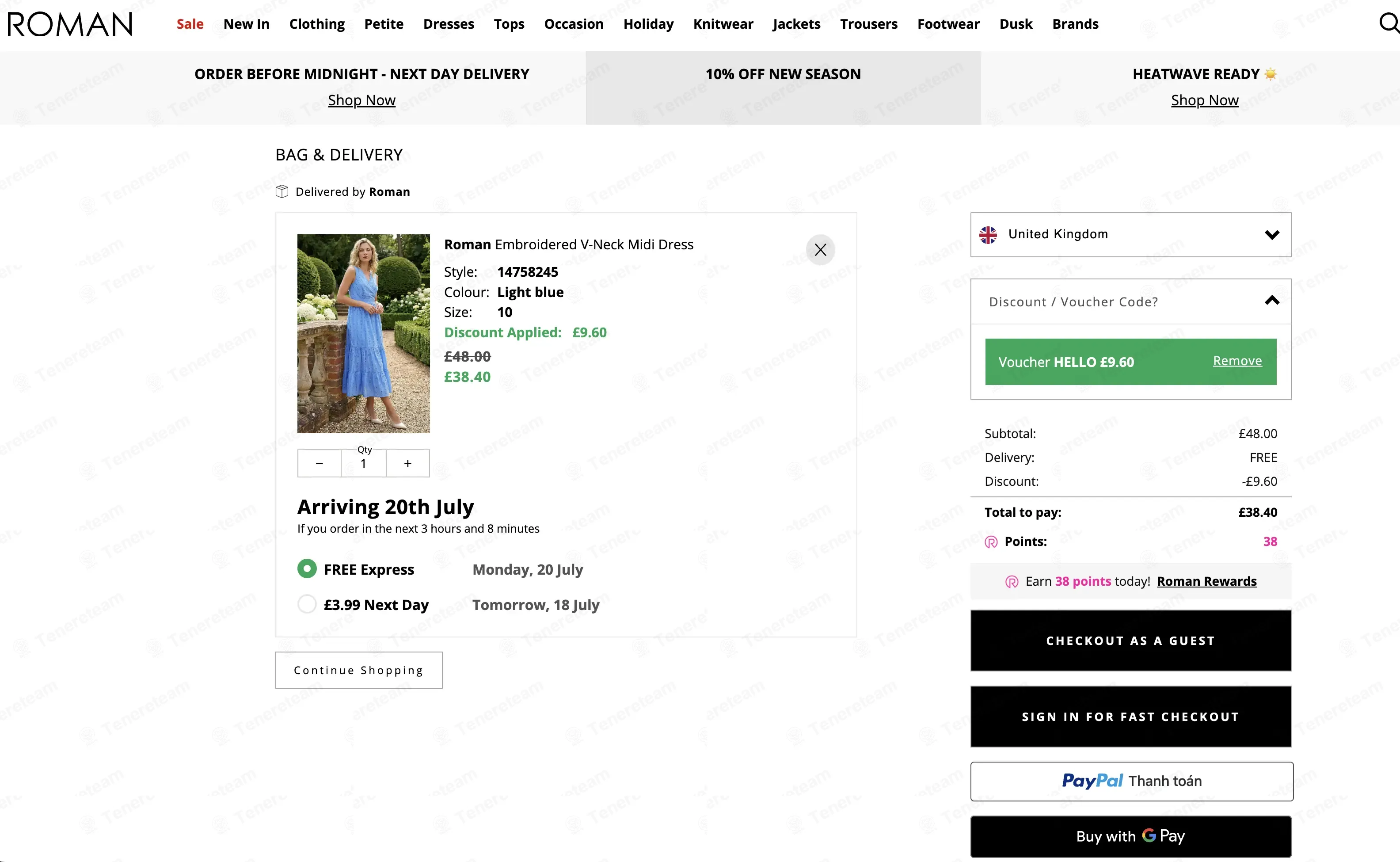This screenshot has width=1400, height=862.
Task: Click Checkout As A Guest
Action: point(1130,640)
